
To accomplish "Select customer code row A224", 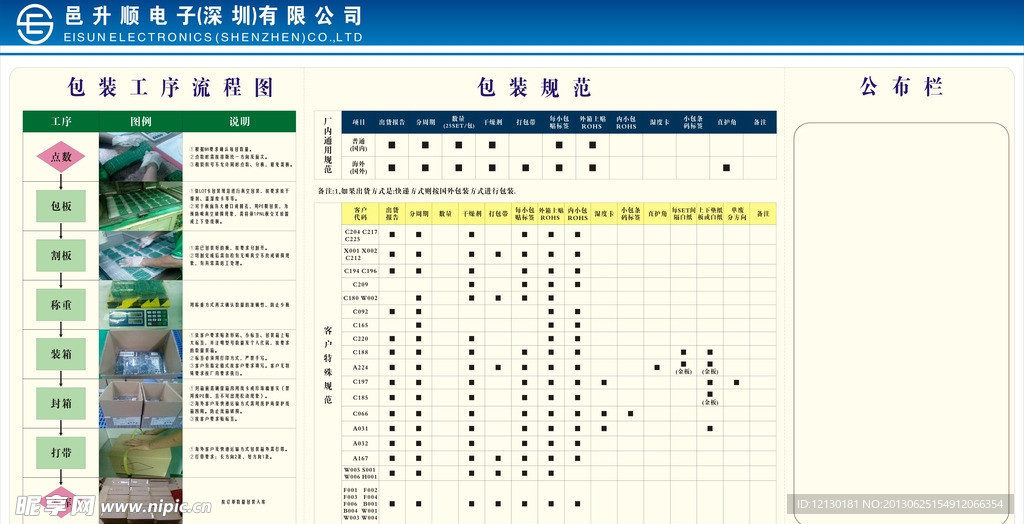I will pos(360,367).
